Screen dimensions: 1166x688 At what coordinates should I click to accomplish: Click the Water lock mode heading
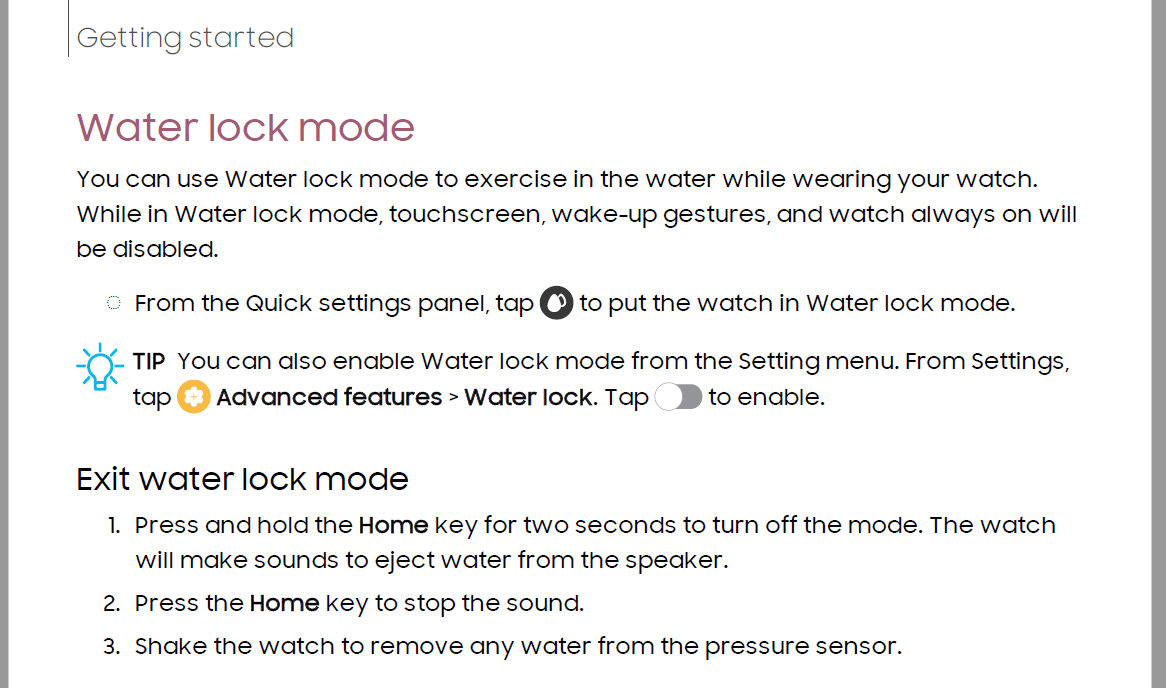(245, 127)
